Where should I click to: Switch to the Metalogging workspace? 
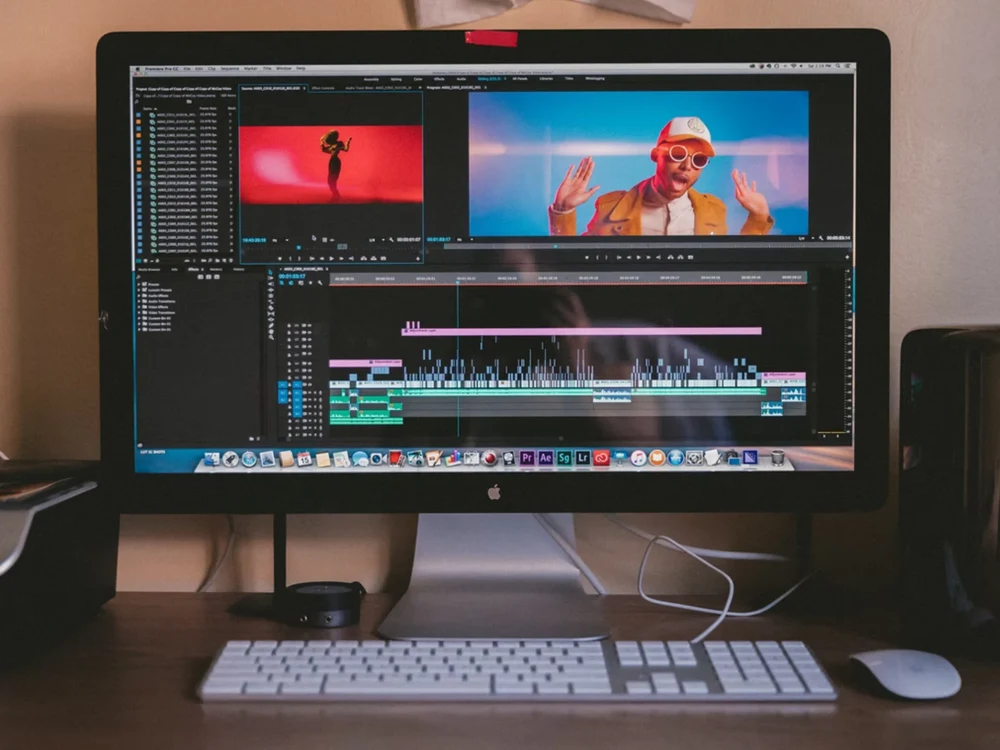point(595,78)
